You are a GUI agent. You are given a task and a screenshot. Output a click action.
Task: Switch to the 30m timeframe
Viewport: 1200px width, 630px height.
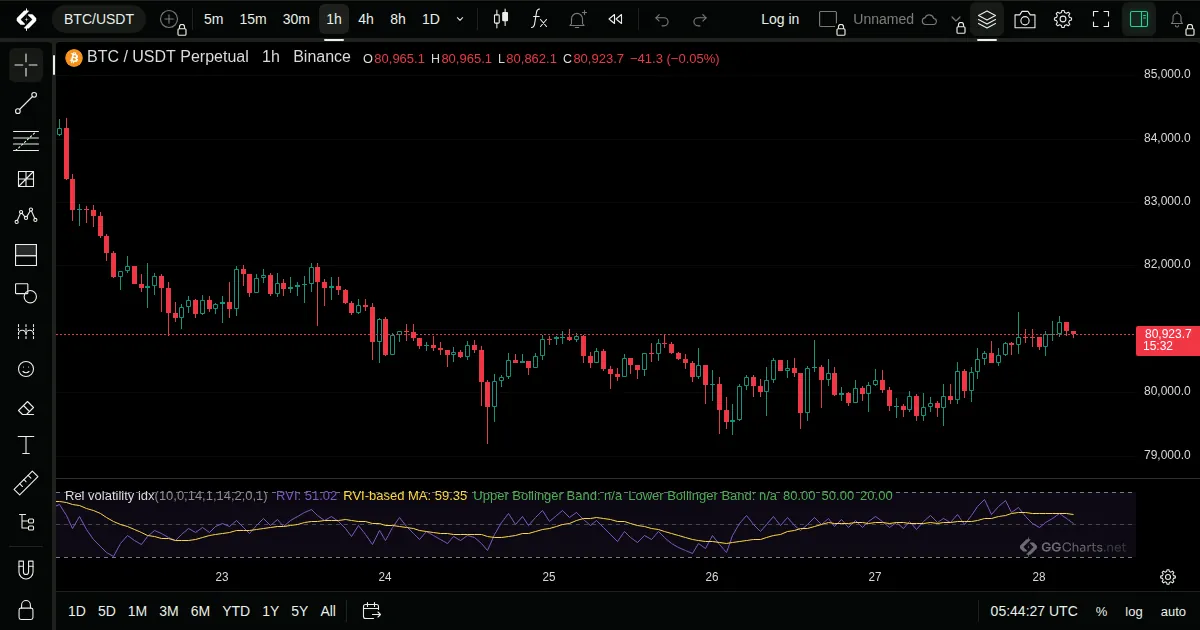click(x=296, y=19)
